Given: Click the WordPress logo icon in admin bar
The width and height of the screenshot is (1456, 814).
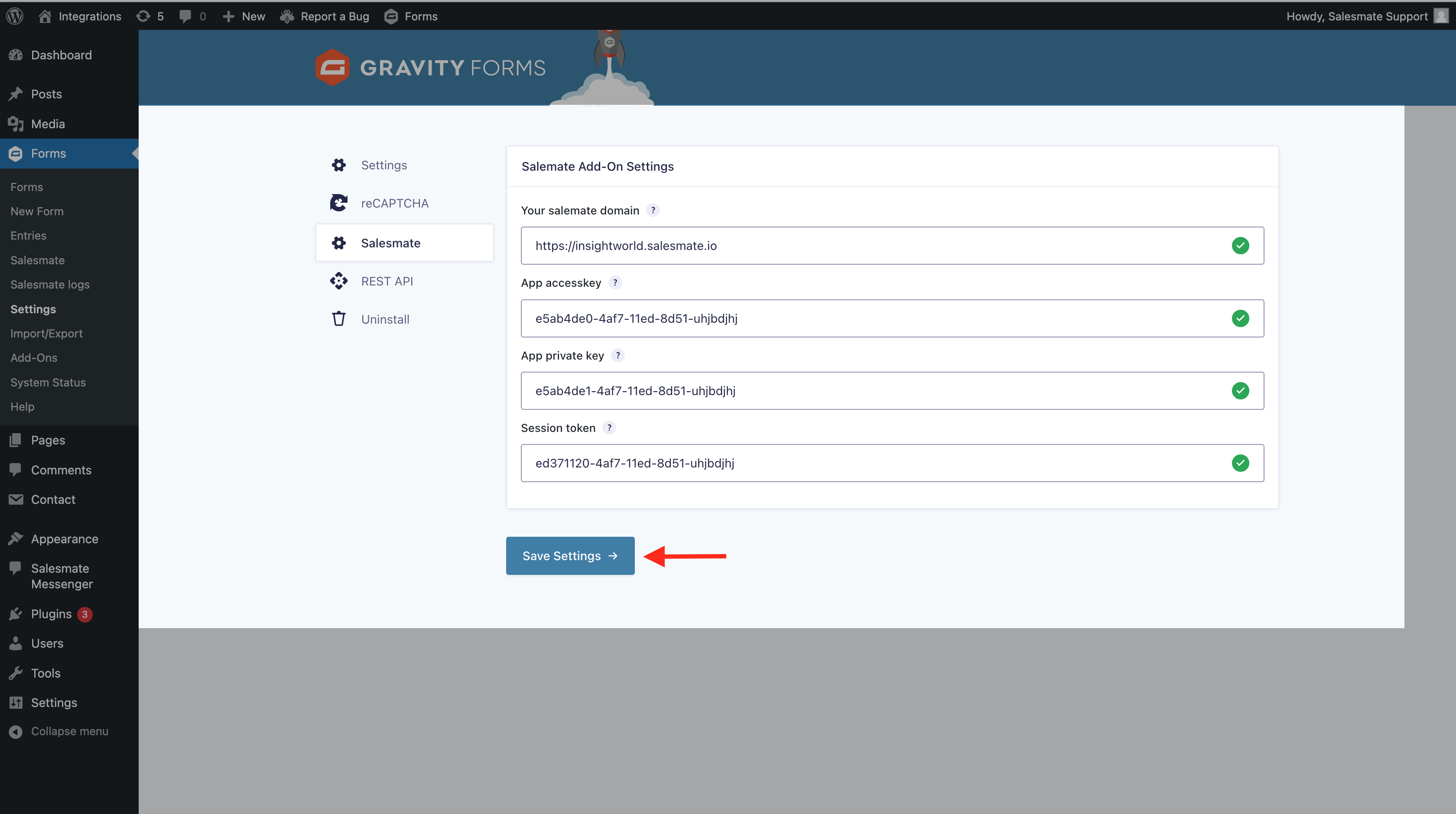Looking at the screenshot, I should [x=15, y=16].
